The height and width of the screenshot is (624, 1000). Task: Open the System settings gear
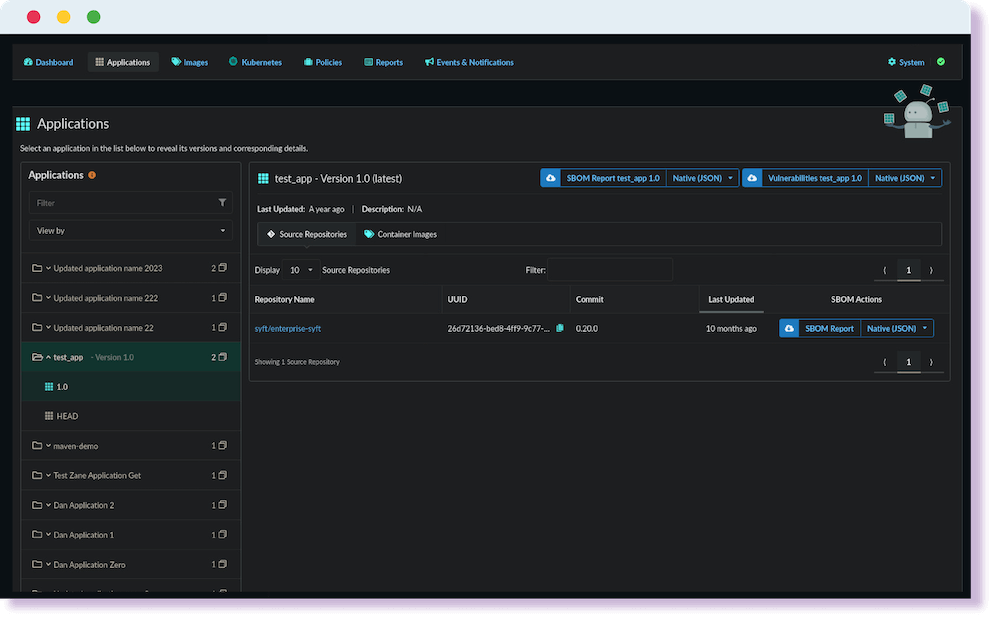906,63
